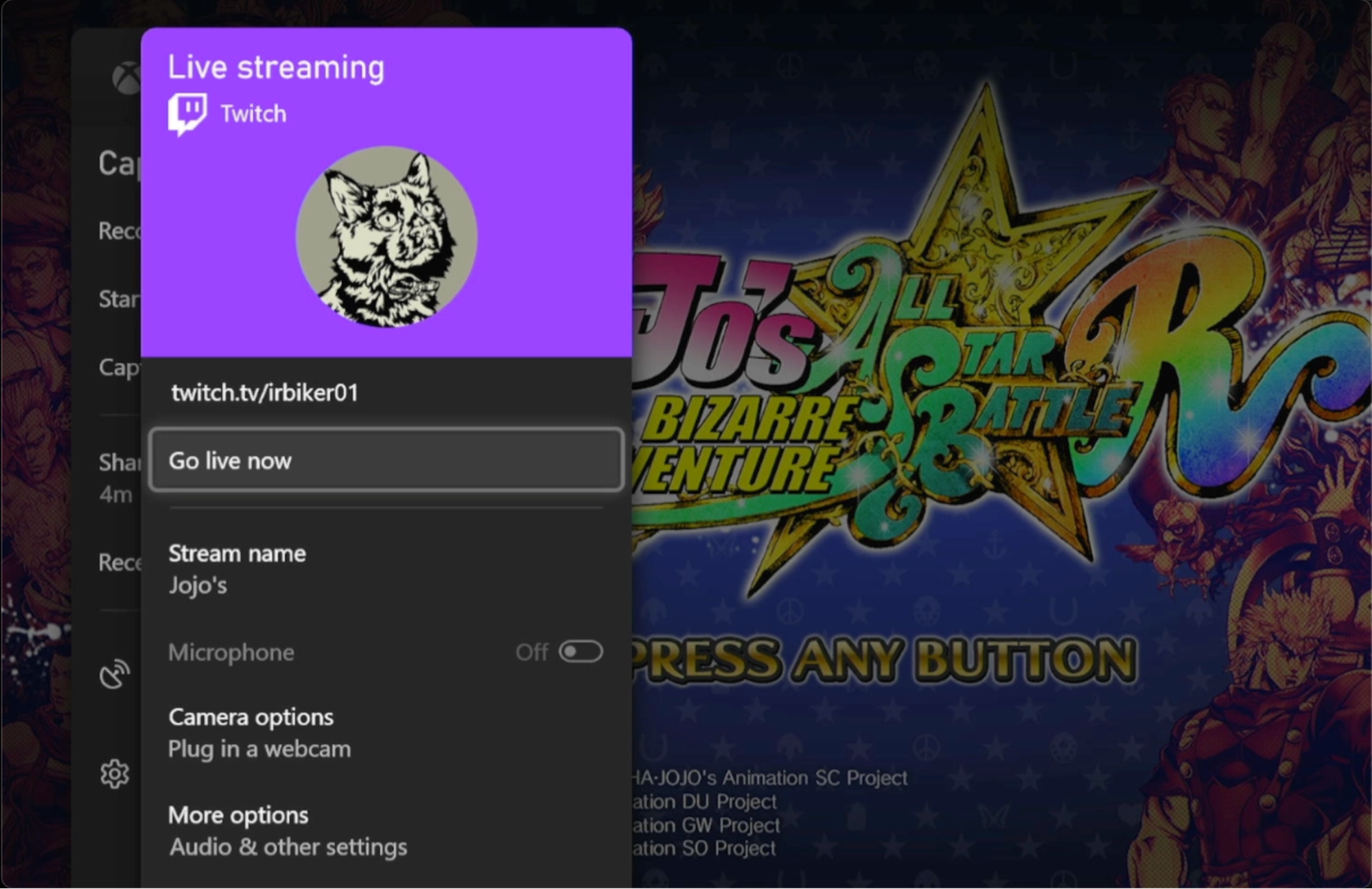Screen dimensions: 1372x889
Task: Click the Xbox Game Bar logo
Action: [x=126, y=77]
